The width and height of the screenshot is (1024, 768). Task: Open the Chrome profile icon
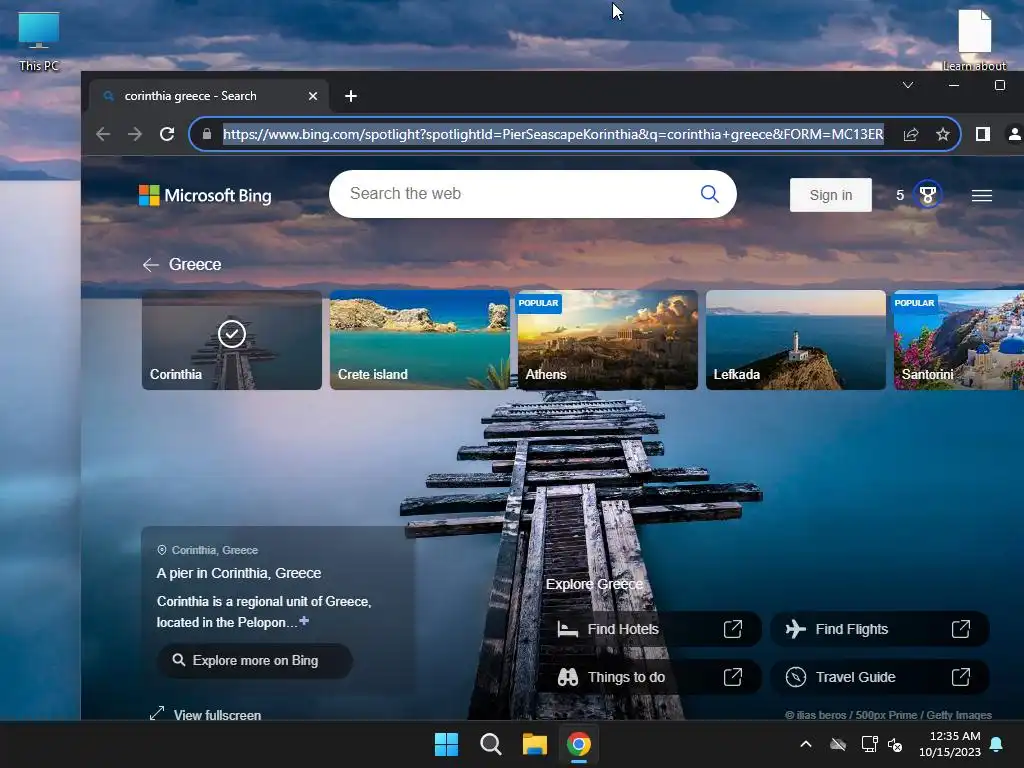[x=1014, y=134]
